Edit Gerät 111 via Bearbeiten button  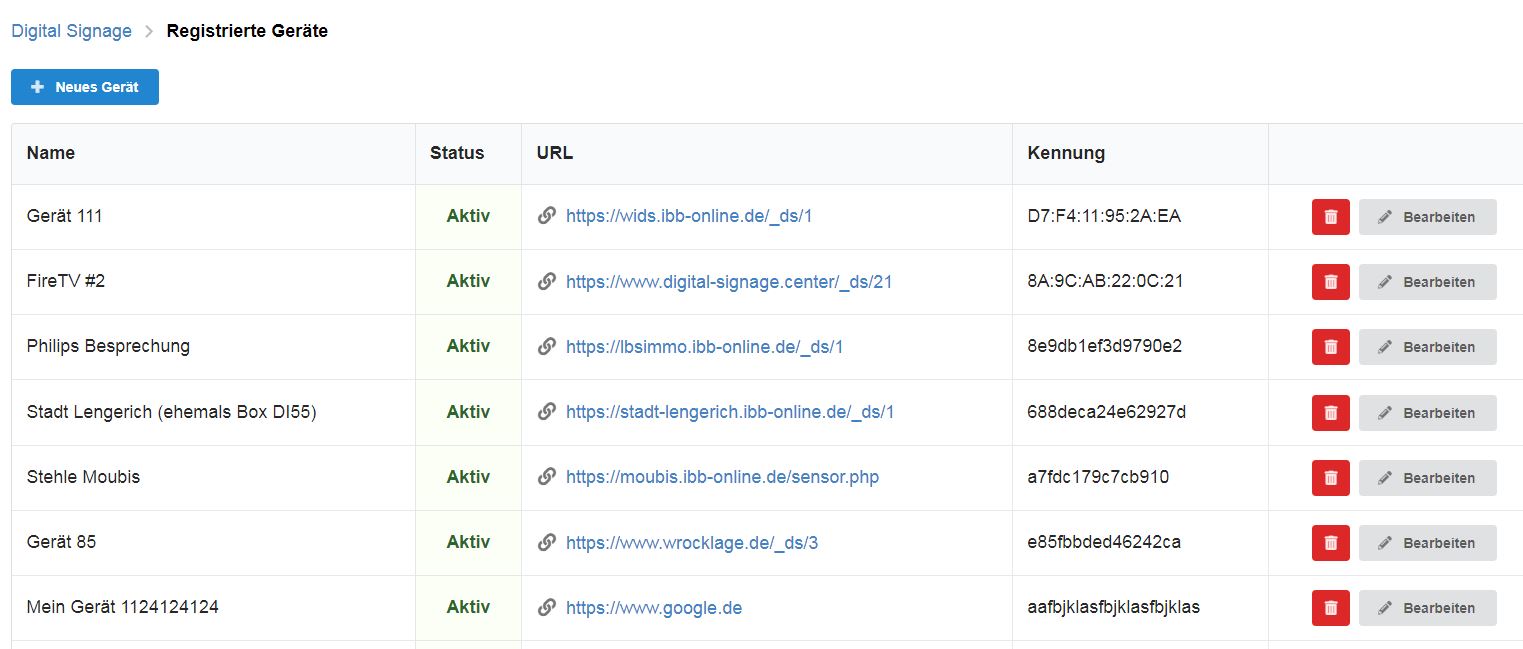(1427, 217)
